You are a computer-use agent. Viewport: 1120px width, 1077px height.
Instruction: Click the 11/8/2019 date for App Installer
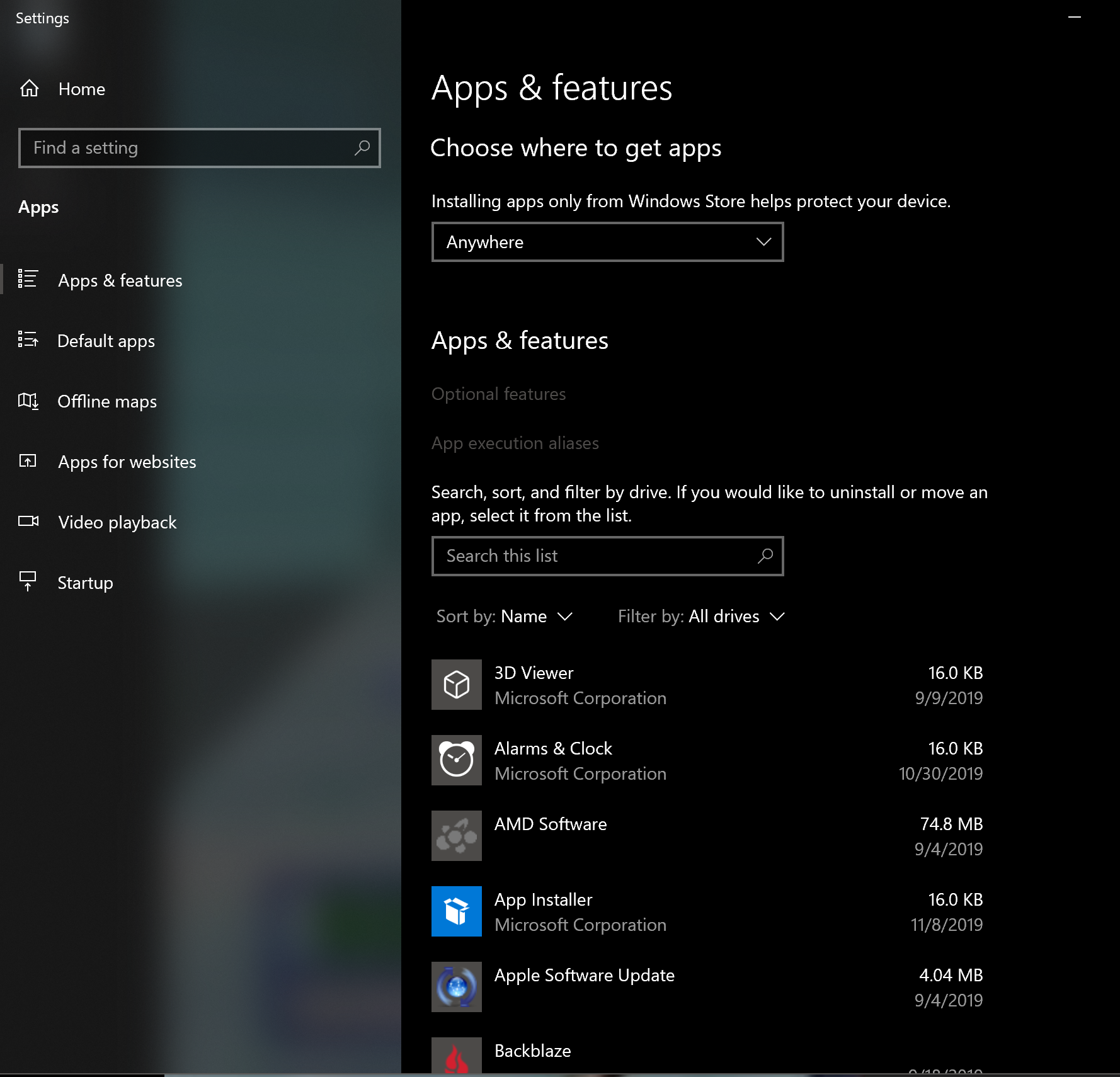(x=947, y=925)
